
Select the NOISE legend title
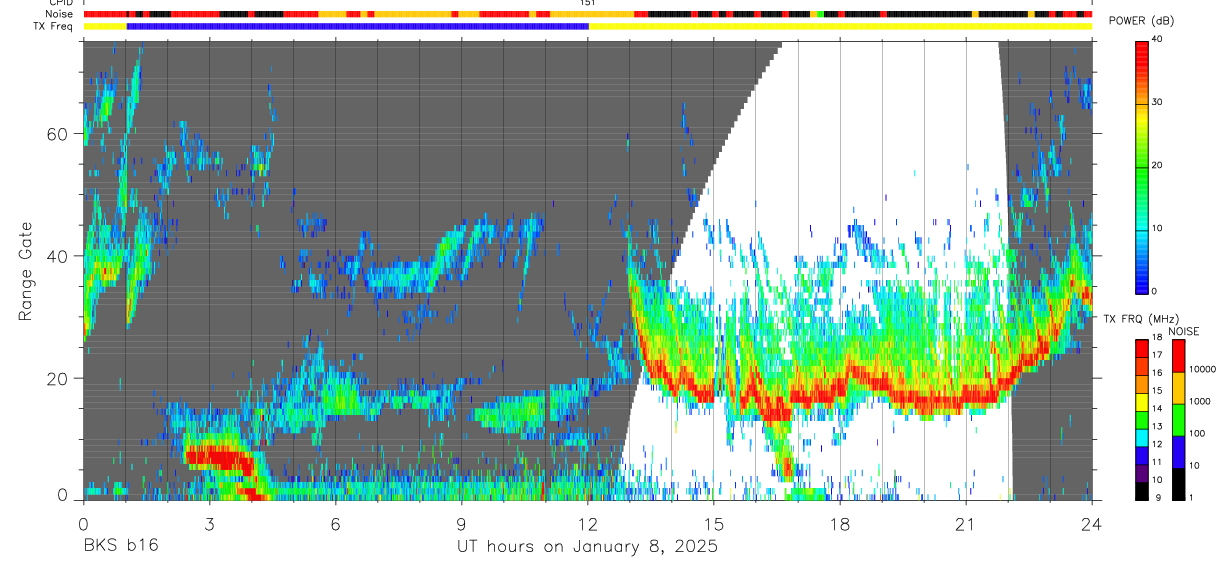[1184, 331]
